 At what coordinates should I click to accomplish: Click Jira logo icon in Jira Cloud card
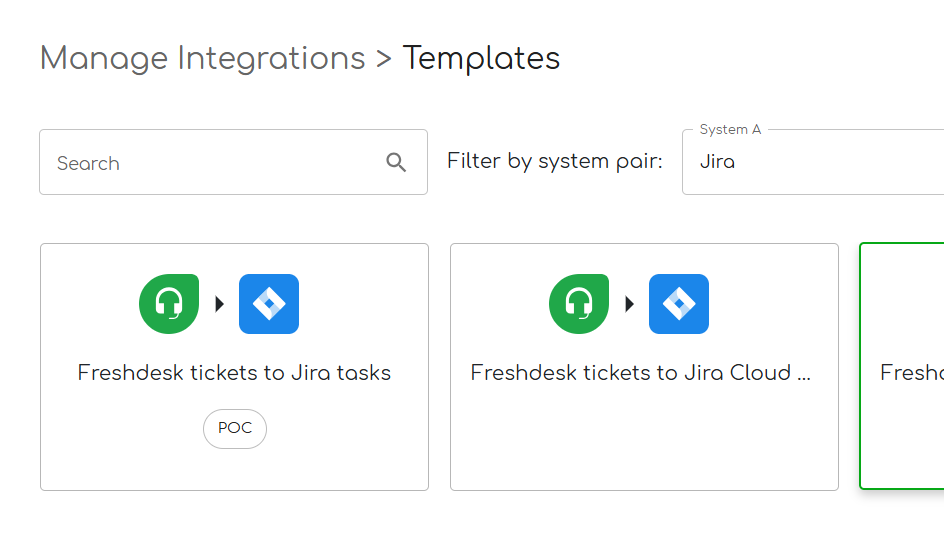(x=679, y=304)
